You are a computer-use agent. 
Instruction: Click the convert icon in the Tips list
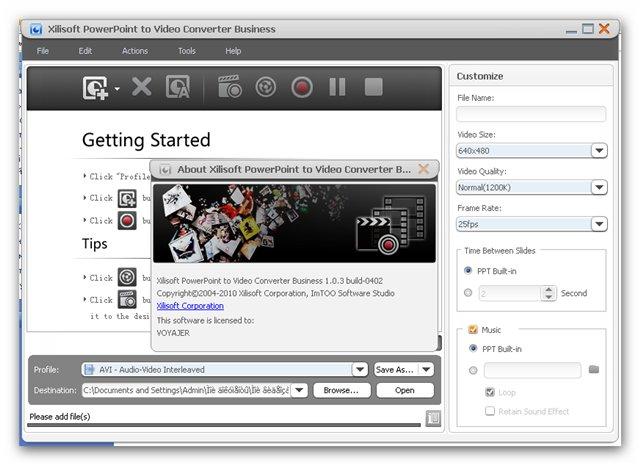tap(127, 277)
